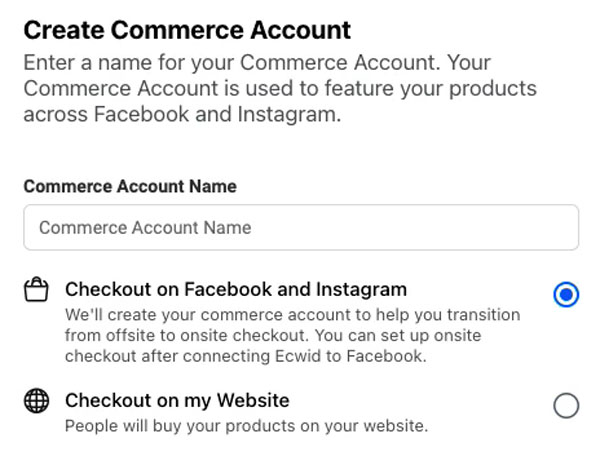Click the shopping bag icon
This screenshot has height=456, width=600.
[x=36, y=290]
